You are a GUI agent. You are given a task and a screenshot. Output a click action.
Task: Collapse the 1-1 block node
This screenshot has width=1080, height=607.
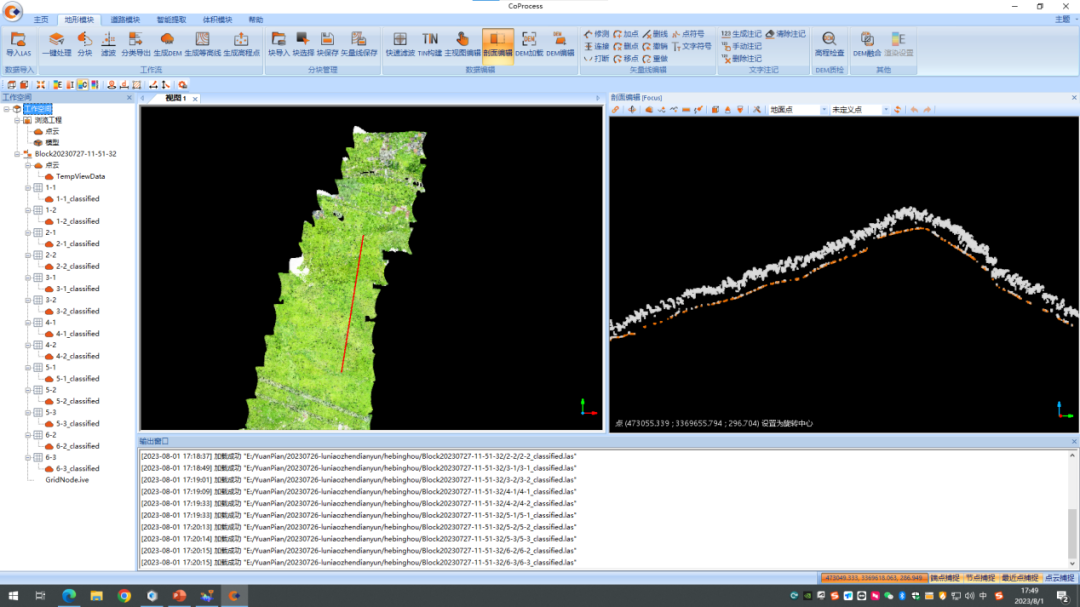(x=28, y=187)
